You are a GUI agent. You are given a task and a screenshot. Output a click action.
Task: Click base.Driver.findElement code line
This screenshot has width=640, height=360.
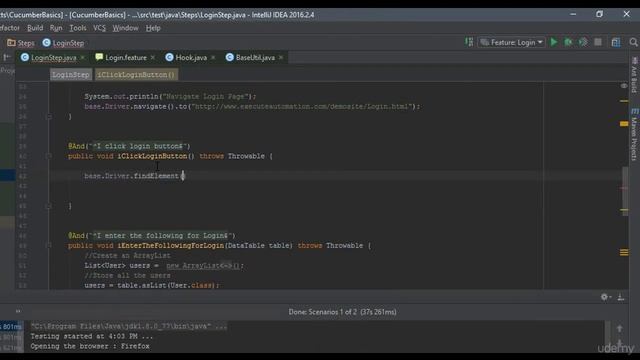click(134, 176)
